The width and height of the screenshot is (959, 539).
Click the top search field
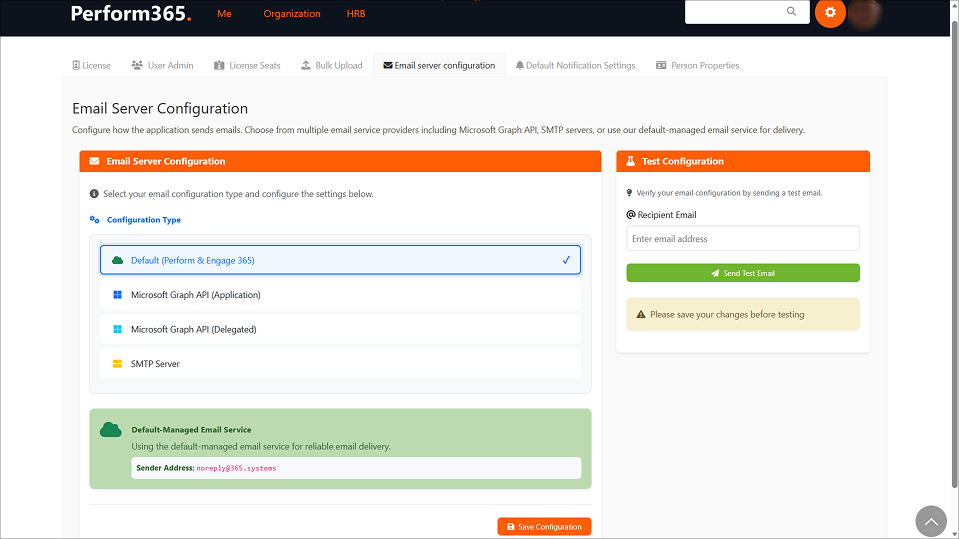coord(747,12)
